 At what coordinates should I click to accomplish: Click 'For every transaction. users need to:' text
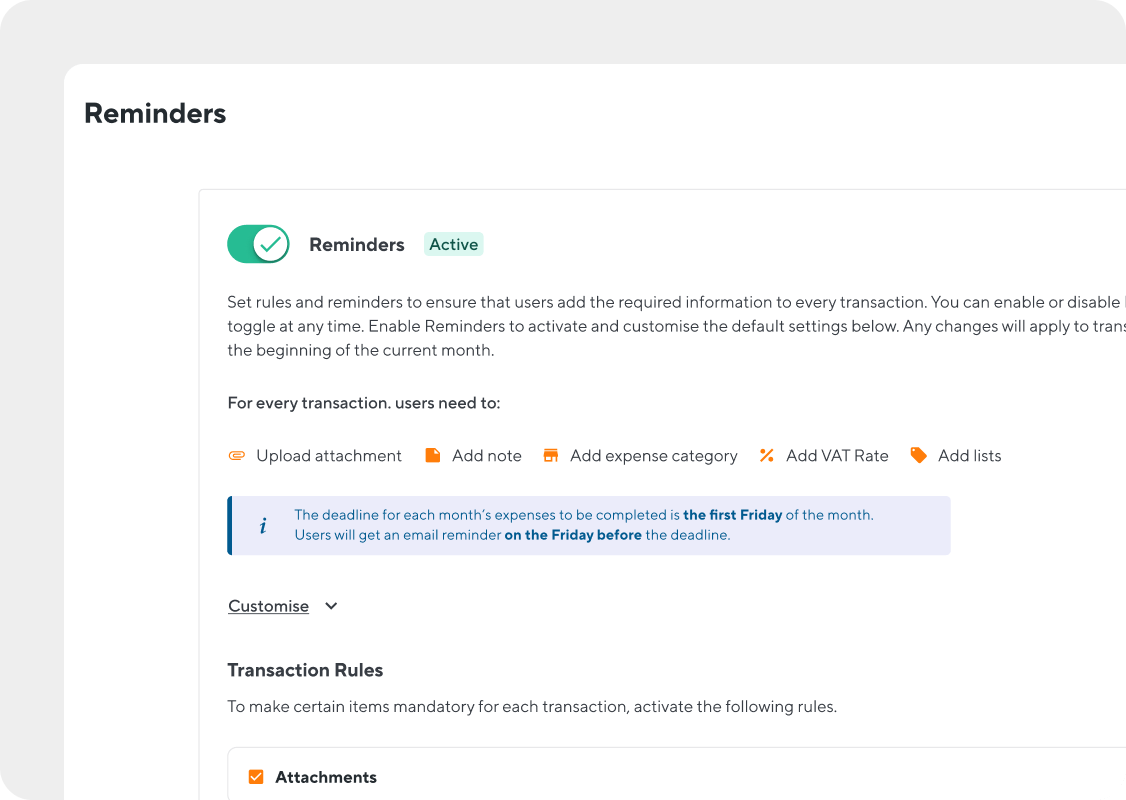click(364, 403)
